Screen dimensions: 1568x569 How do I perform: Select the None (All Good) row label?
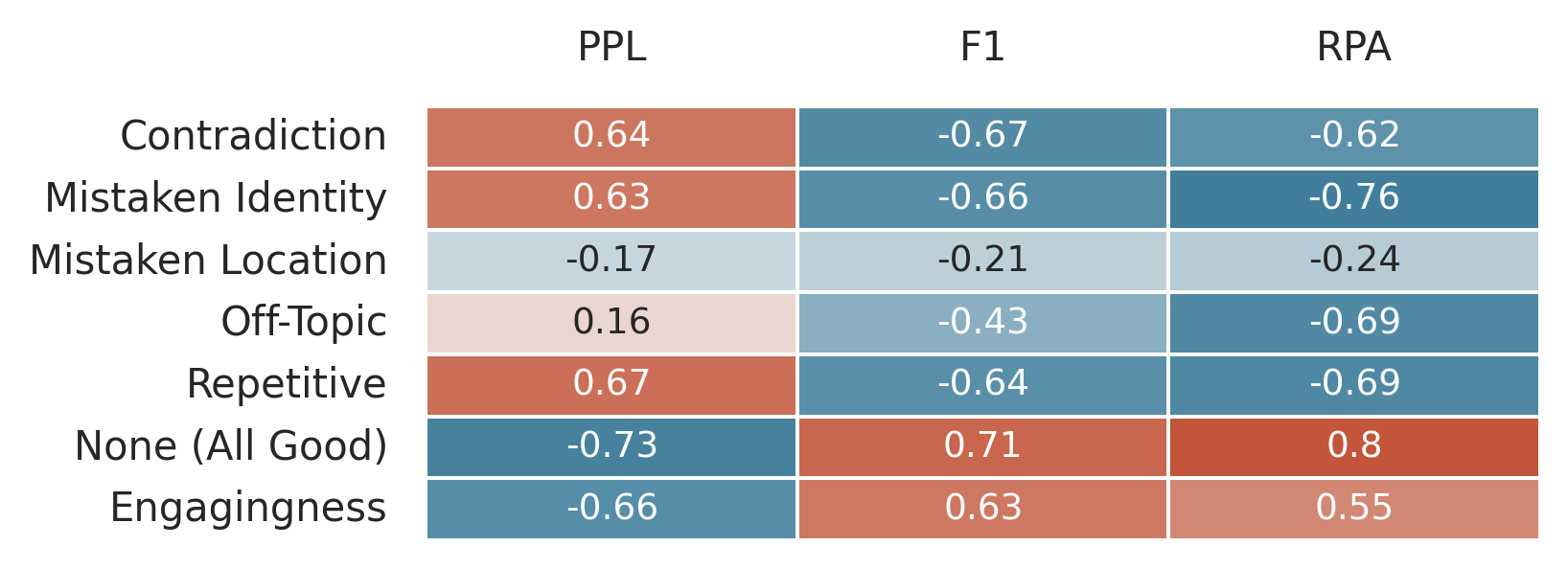[x=231, y=446]
